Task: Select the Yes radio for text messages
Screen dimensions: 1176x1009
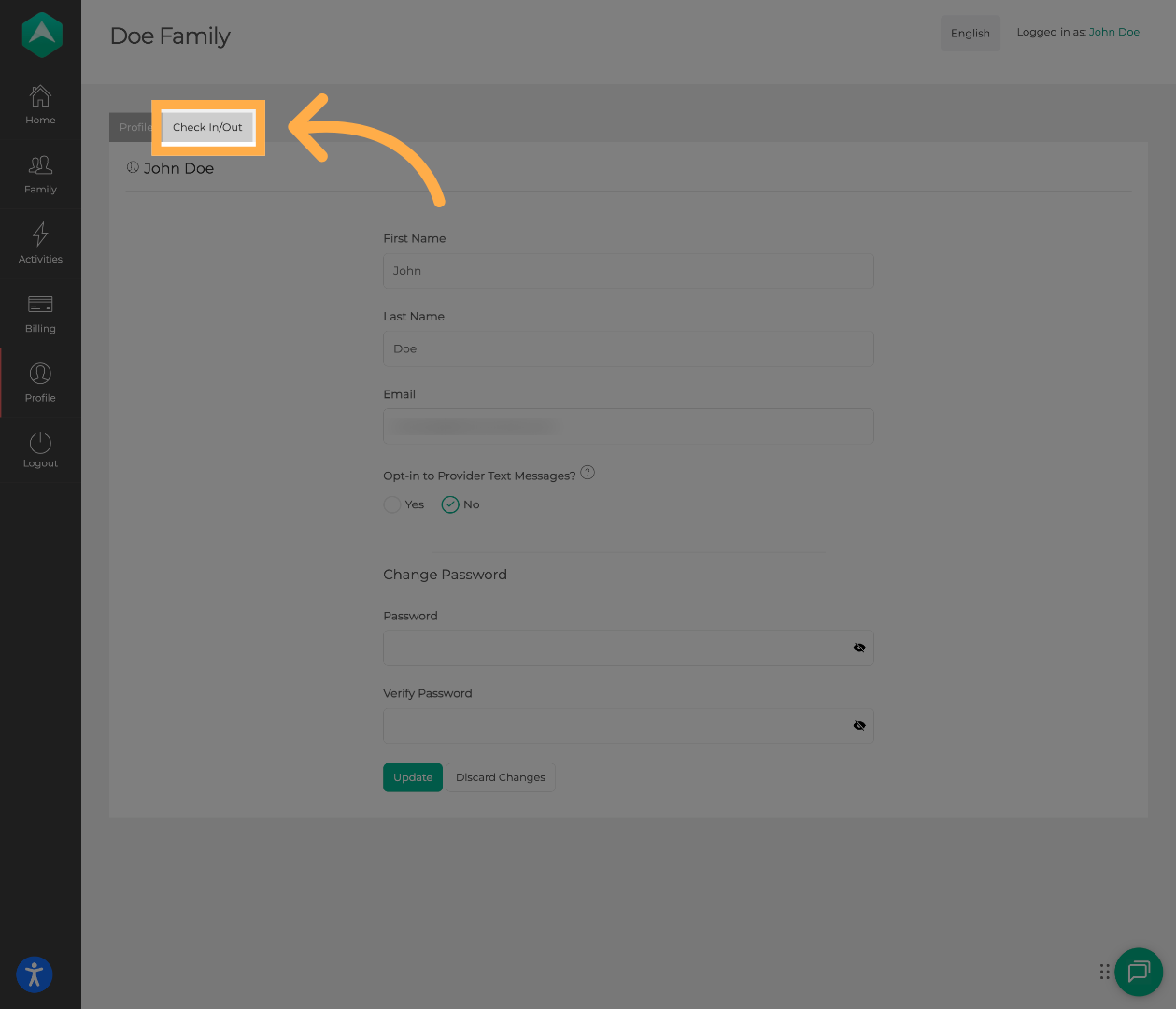Action: pyautogui.click(x=392, y=504)
